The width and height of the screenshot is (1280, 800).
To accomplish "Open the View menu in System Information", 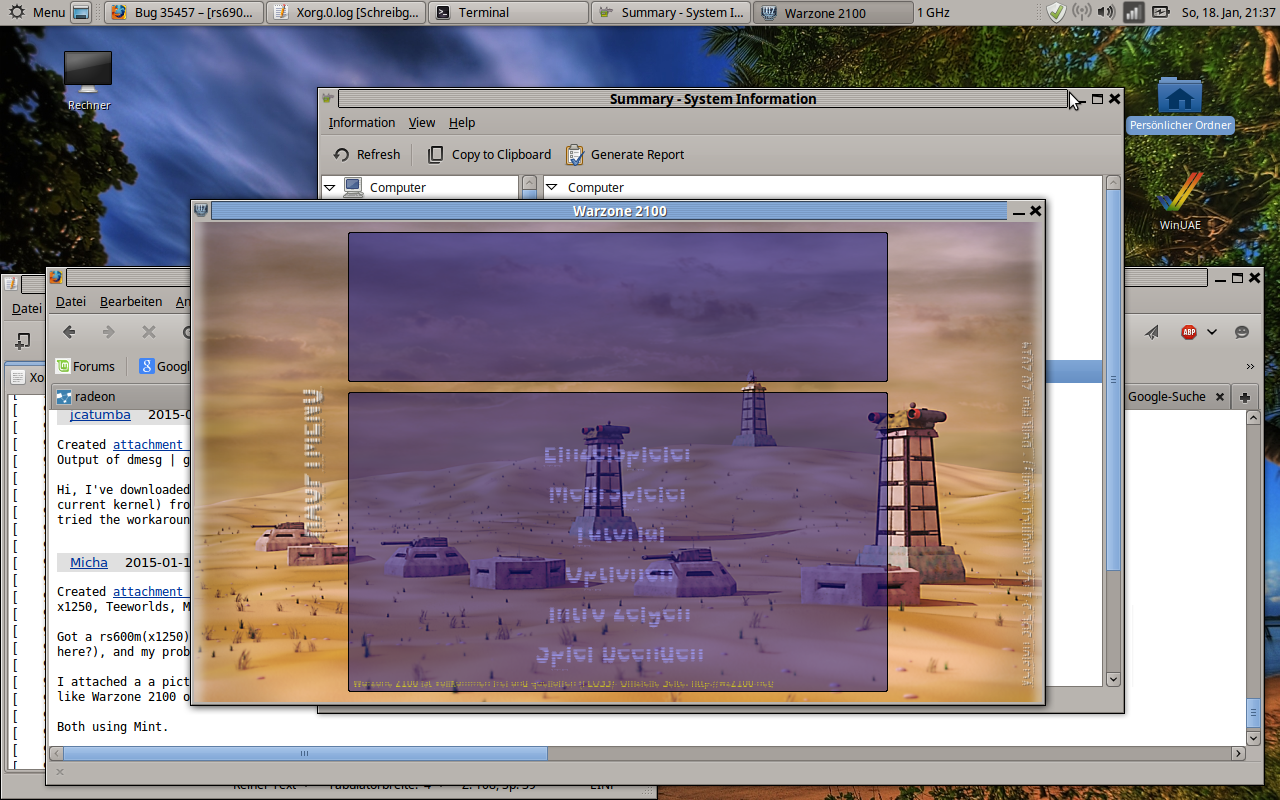I will [421, 123].
